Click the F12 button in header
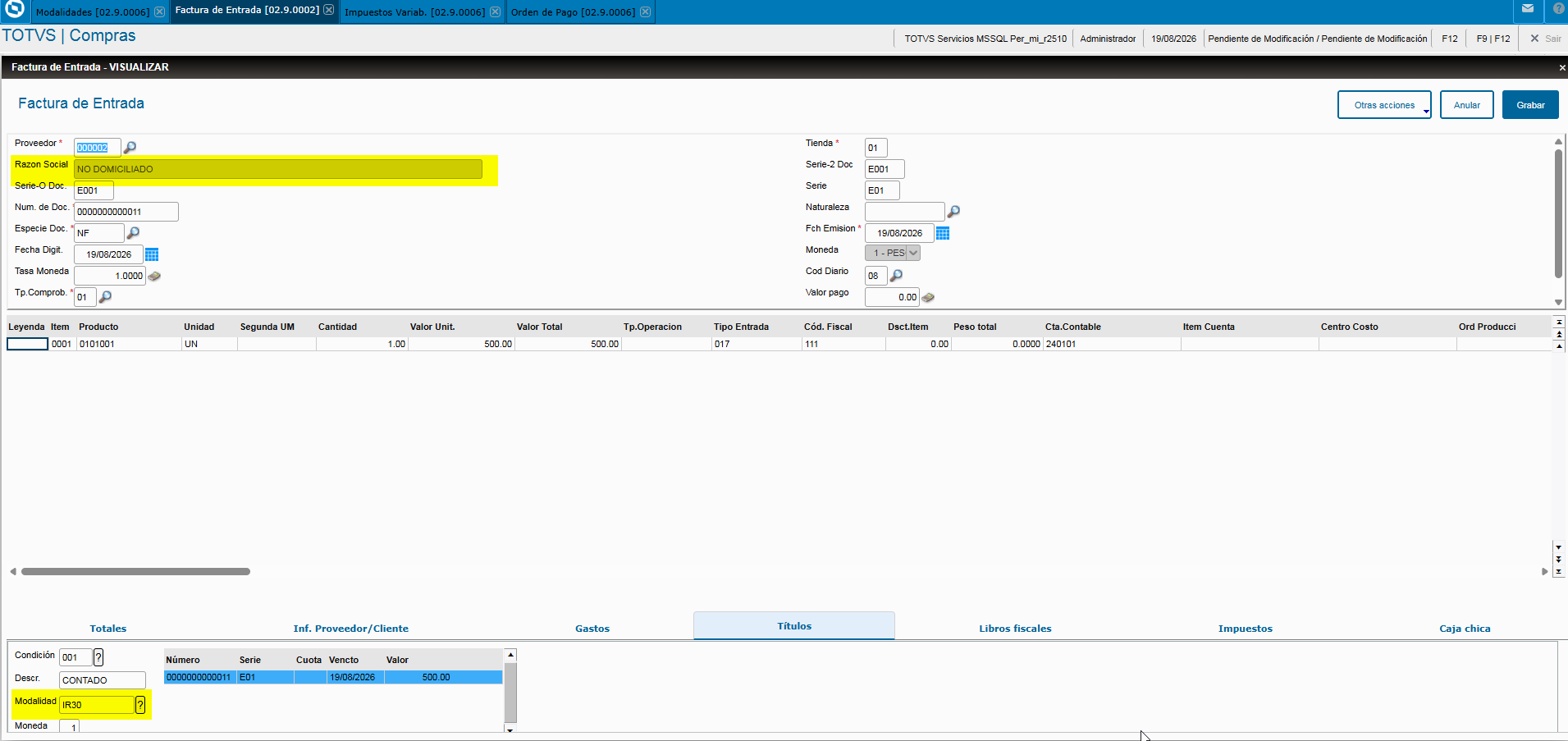 (1450, 39)
